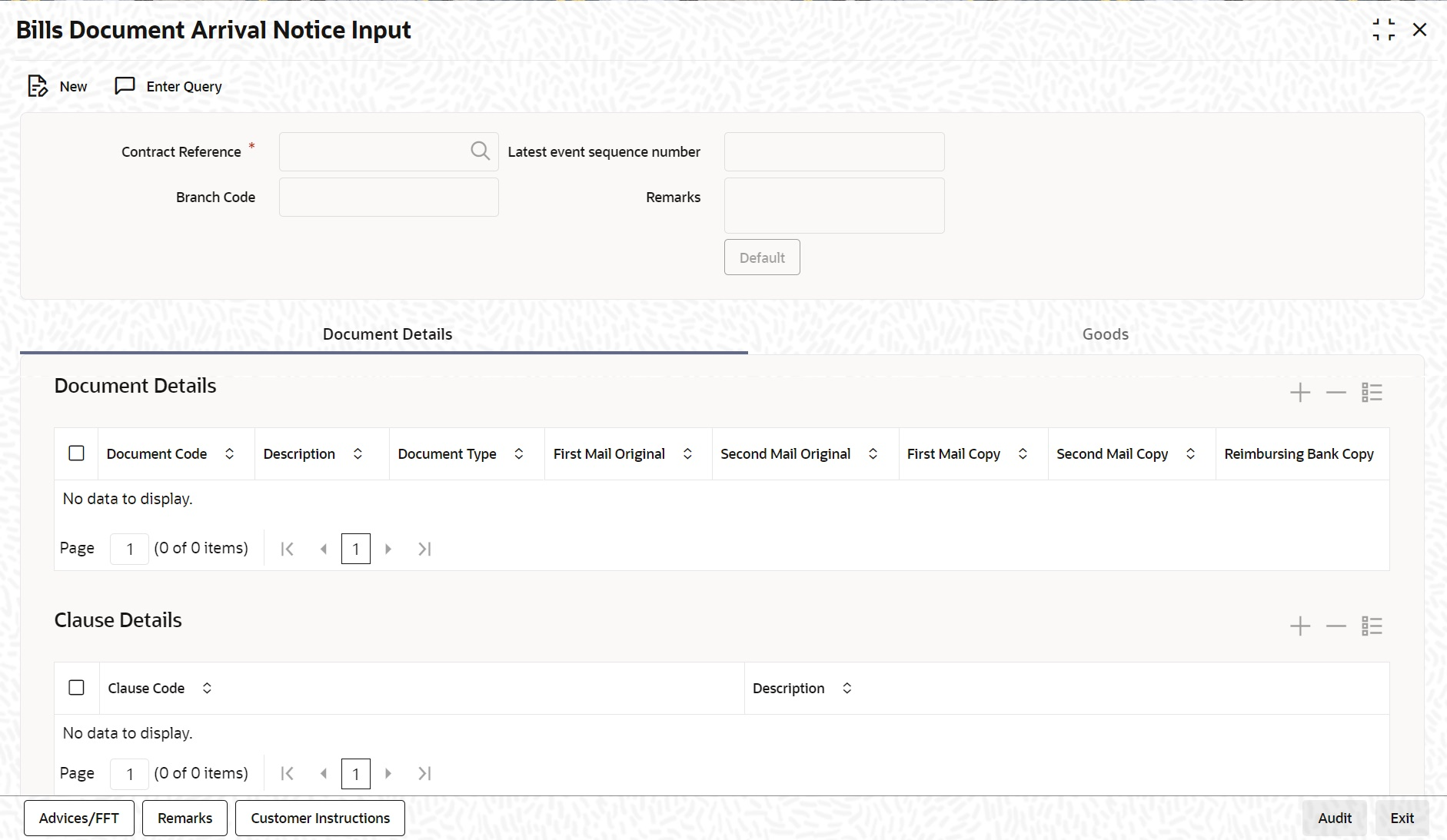Add a row to Document Details

1300,393
